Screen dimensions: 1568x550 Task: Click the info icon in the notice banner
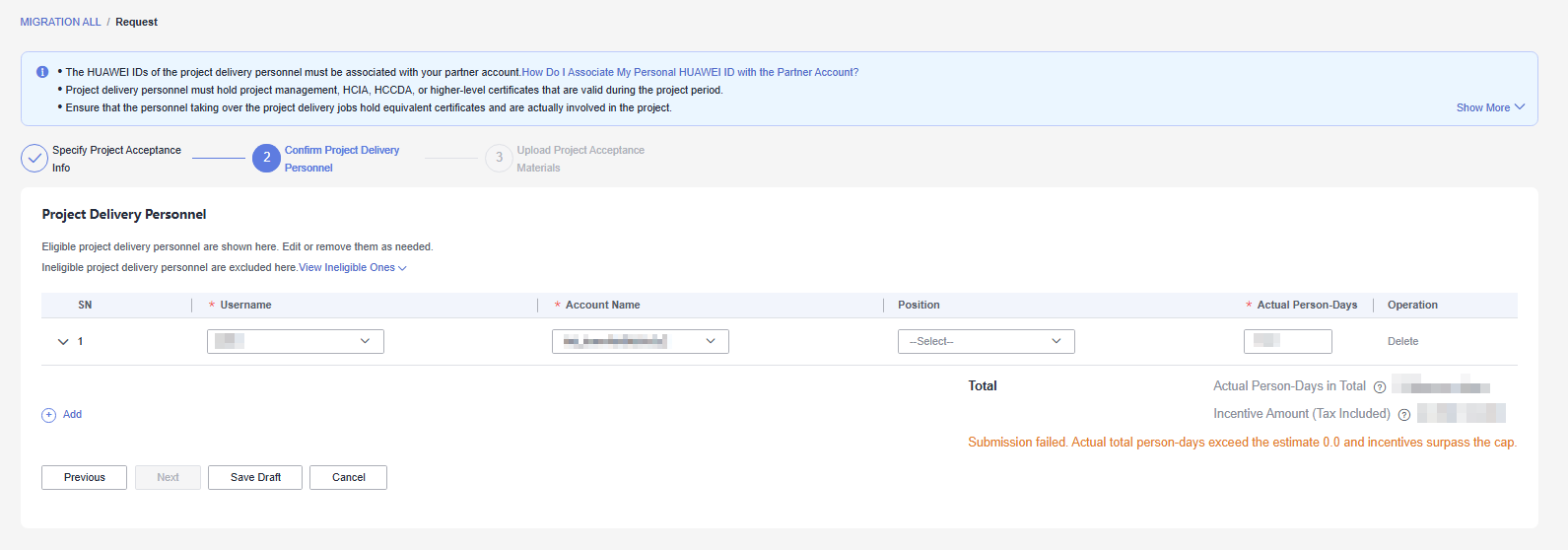42,72
